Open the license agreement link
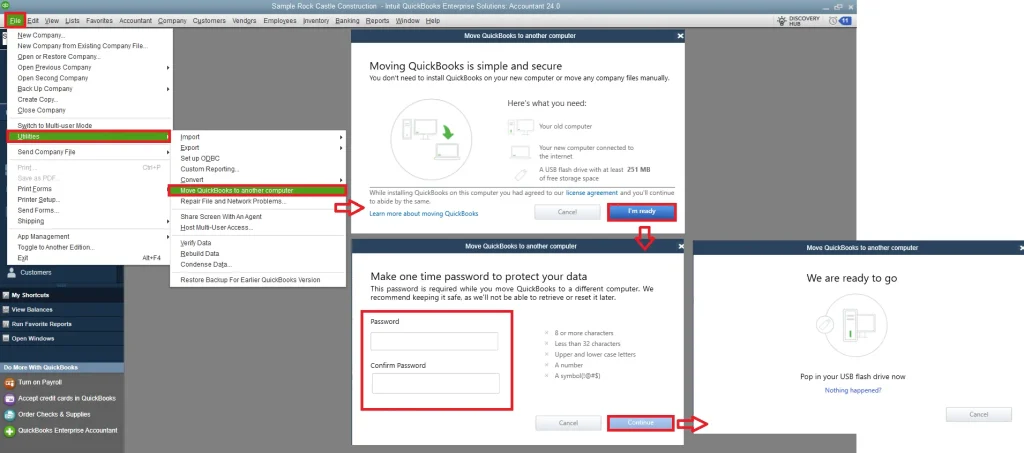Image resolution: width=1024 pixels, height=453 pixels. (x=591, y=193)
